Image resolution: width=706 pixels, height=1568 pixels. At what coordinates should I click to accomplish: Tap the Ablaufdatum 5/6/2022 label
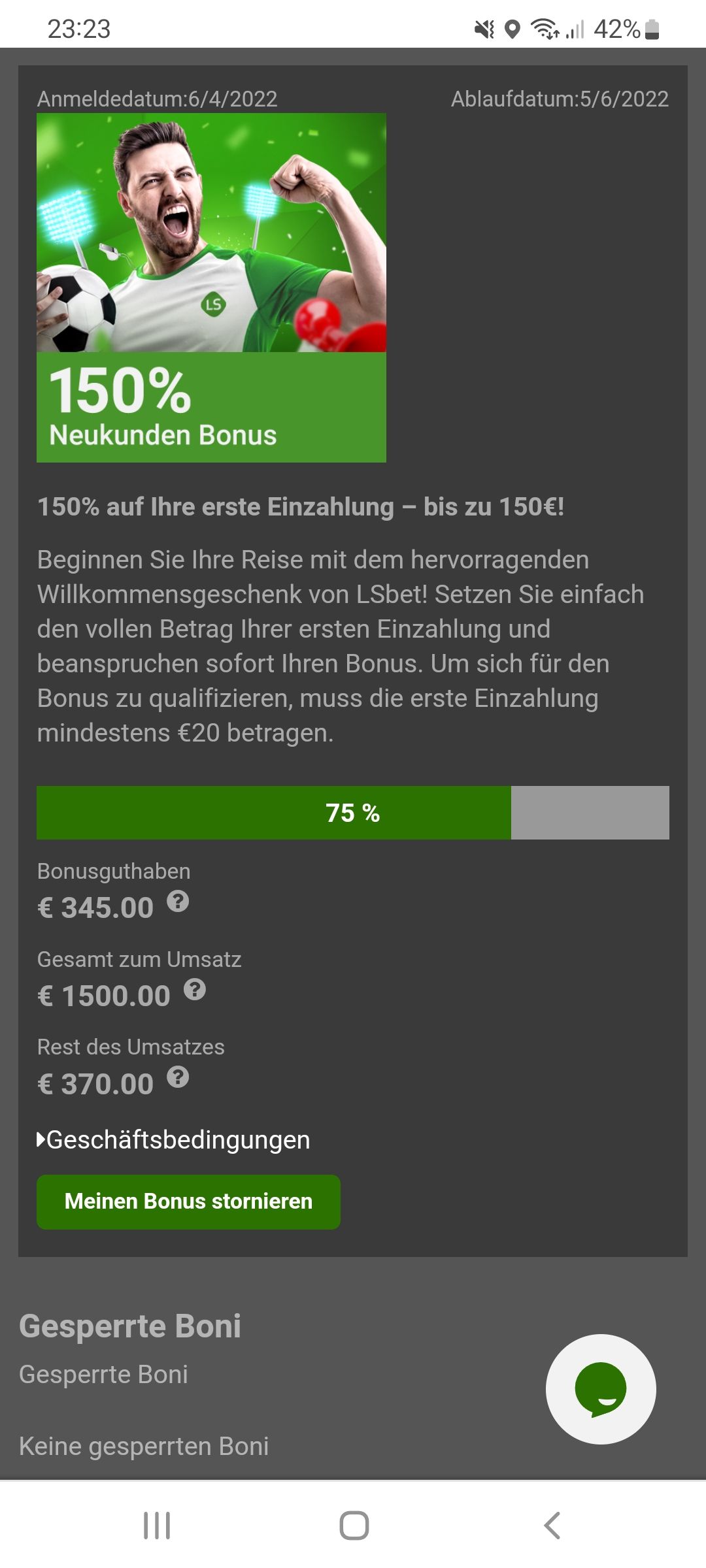[x=560, y=99]
